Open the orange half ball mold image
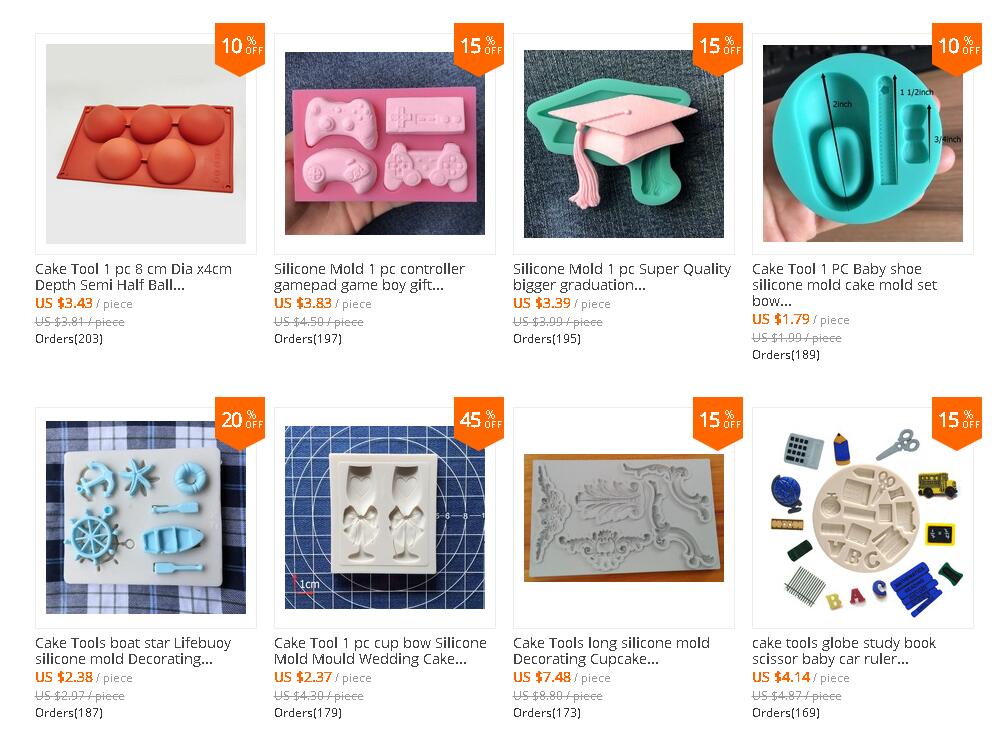The image size is (1005, 738). [145, 144]
